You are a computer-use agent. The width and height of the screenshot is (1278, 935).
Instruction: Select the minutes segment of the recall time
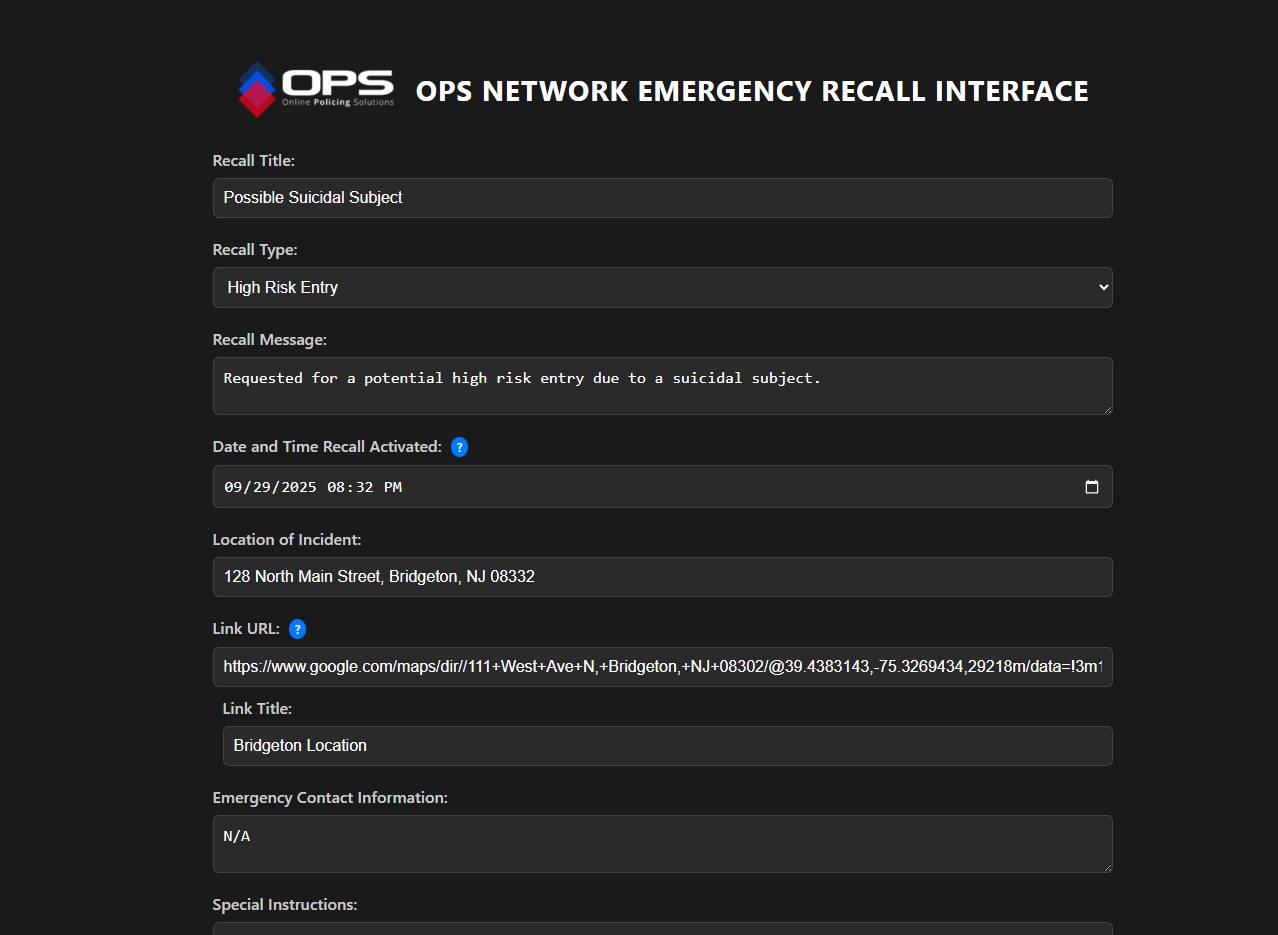364,487
